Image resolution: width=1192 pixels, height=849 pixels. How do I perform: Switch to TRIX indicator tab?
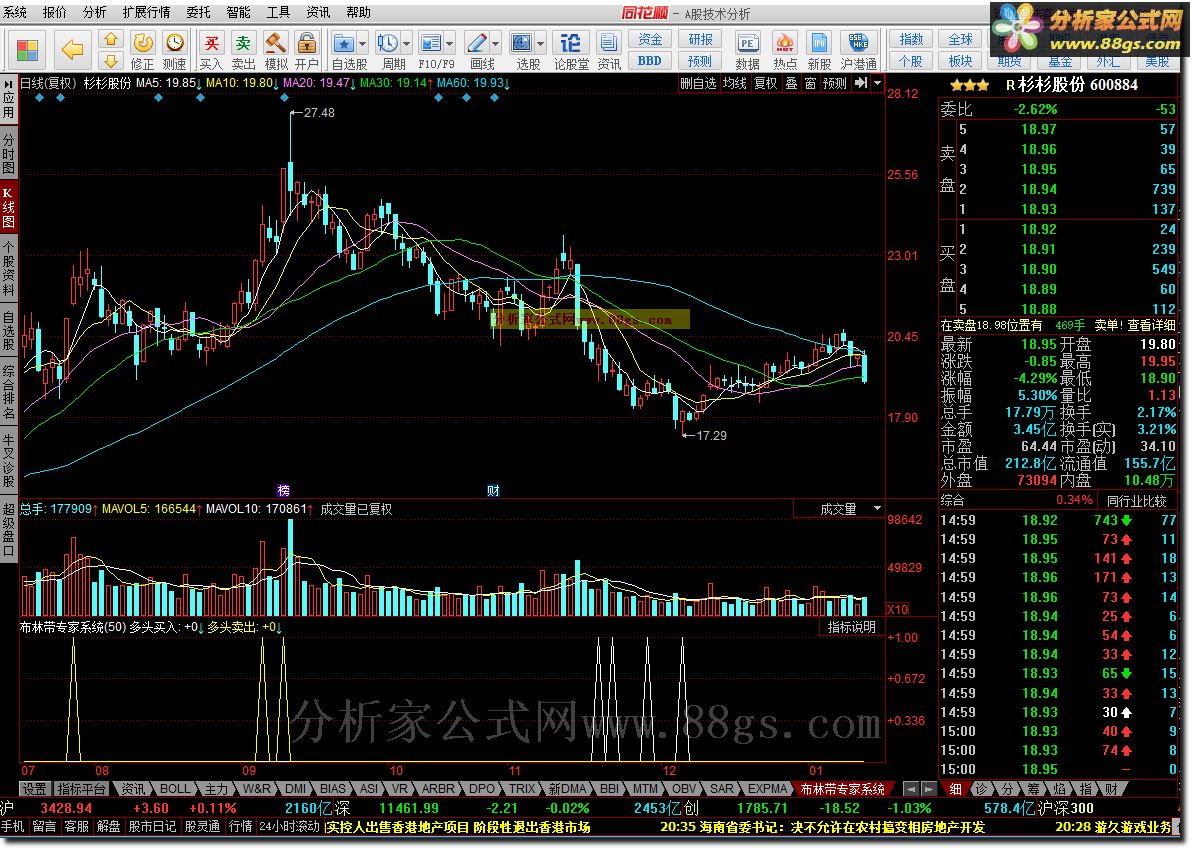click(x=522, y=789)
